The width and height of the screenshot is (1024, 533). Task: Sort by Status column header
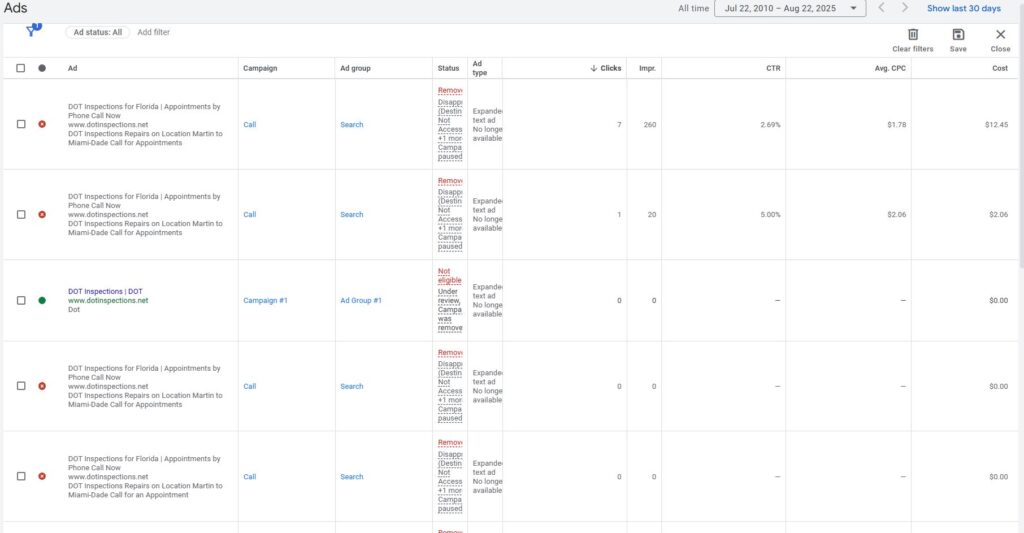coord(448,68)
